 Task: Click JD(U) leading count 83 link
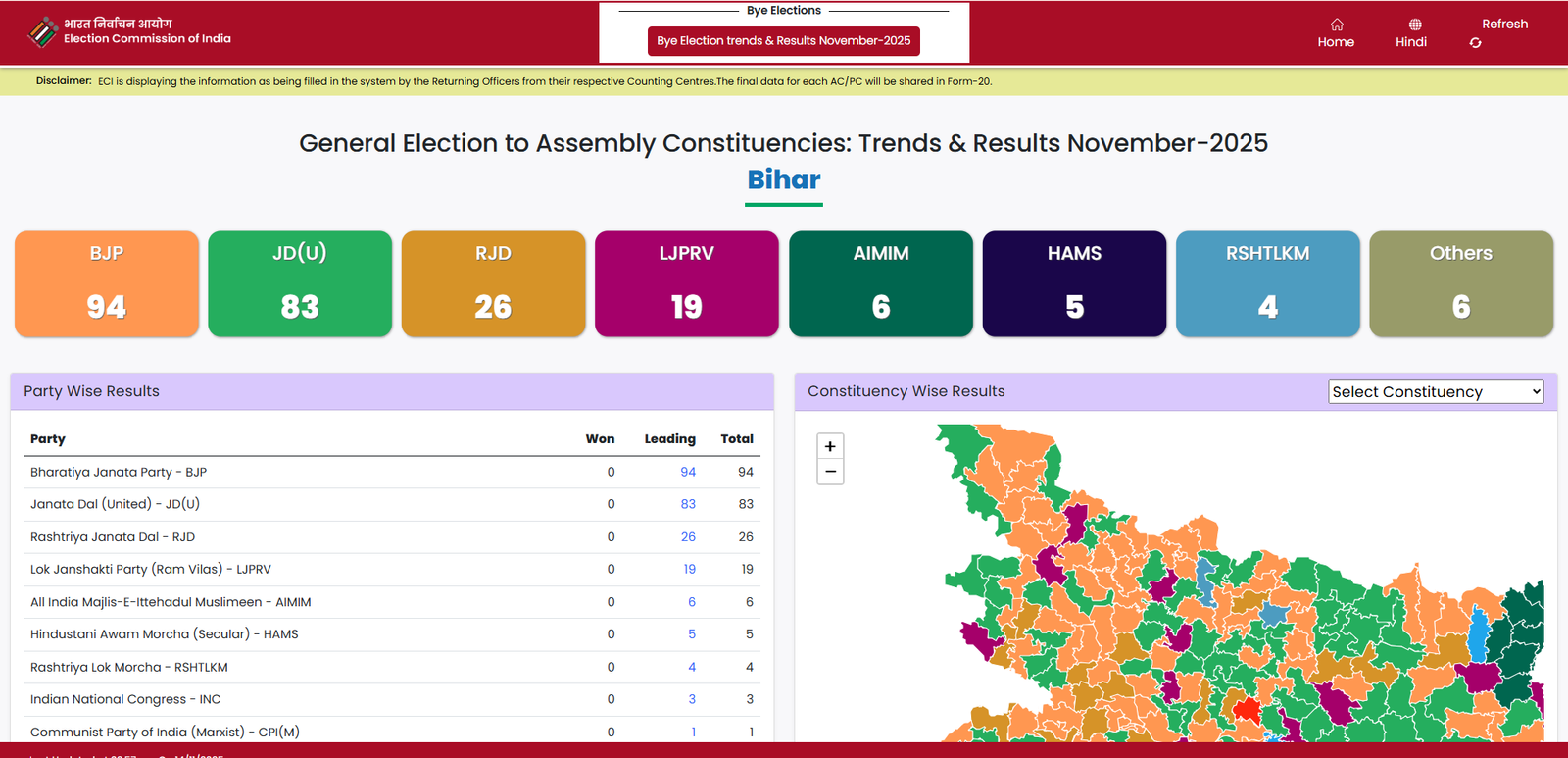click(x=688, y=504)
